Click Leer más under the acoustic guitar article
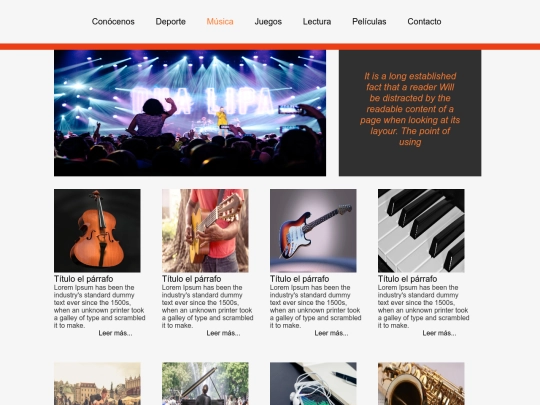Screen dimensions: 540x405 224,333
